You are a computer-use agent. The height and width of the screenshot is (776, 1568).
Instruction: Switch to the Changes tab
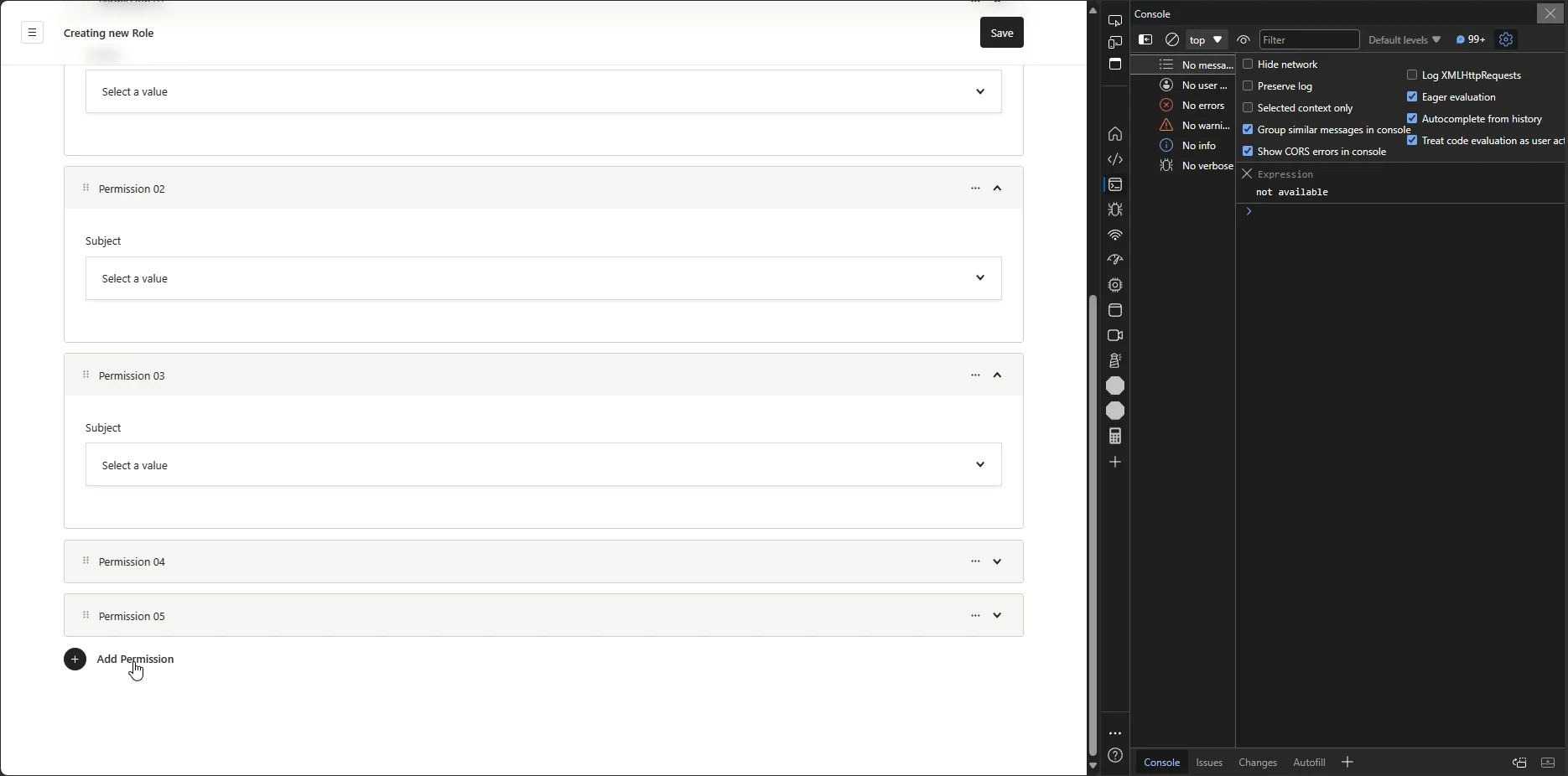(x=1258, y=762)
